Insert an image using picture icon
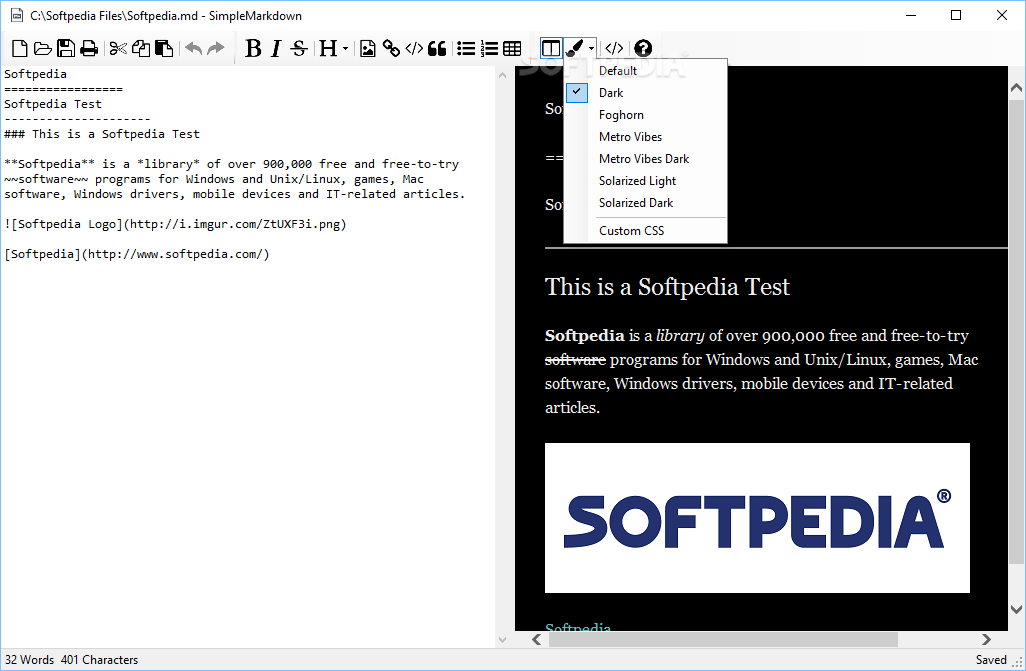The height and width of the screenshot is (671, 1026). point(368,48)
